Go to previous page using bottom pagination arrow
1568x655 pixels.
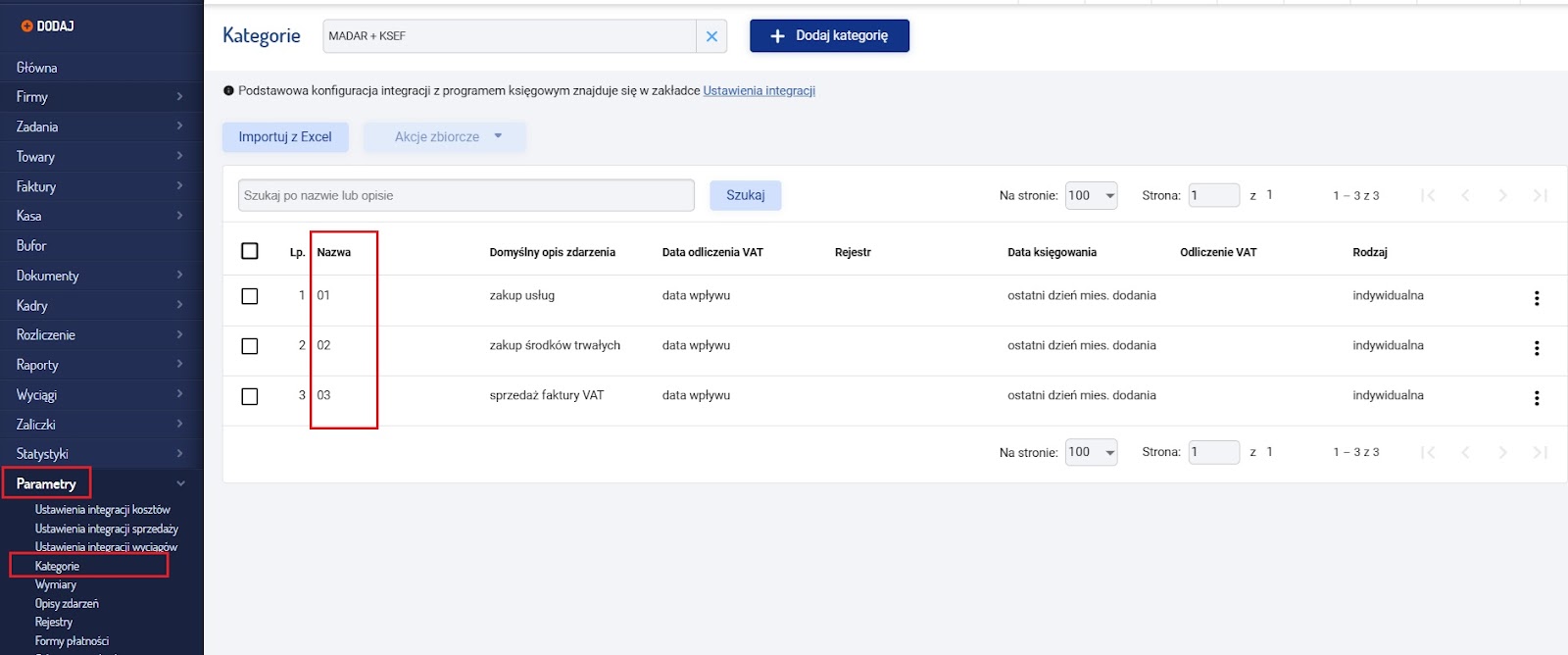tap(1465, 452)
